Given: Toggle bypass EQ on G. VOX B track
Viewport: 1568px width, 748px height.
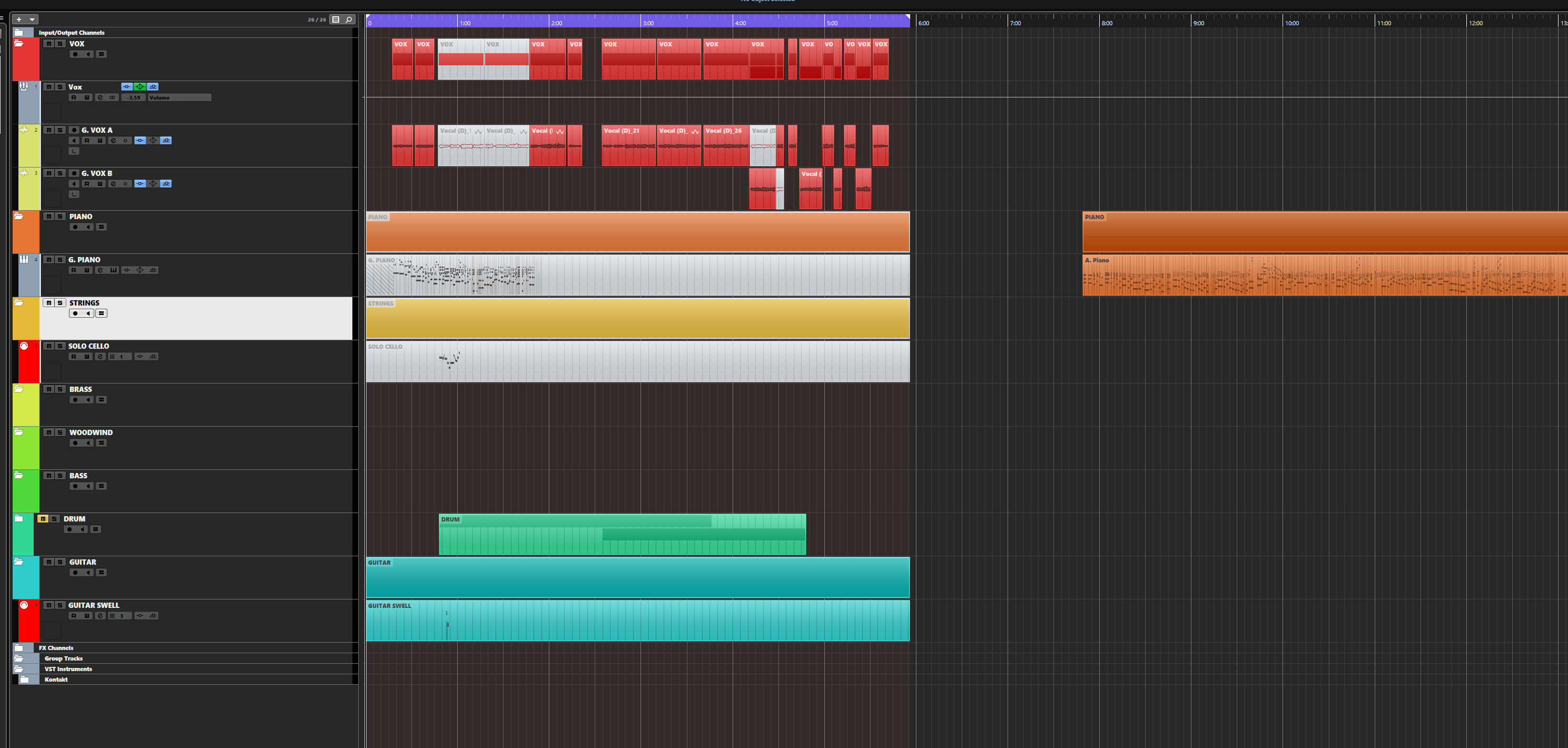Looking at the screenshot, I should tap(153, 184).
